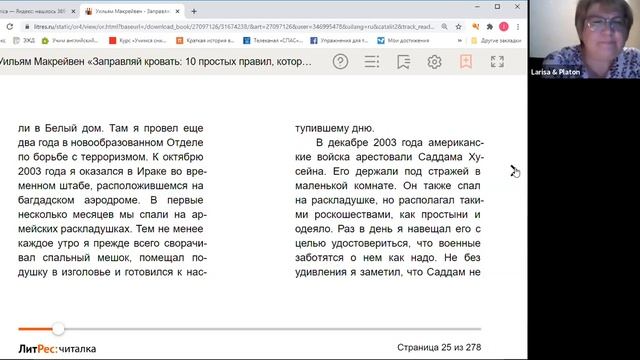Click the reading progress slider track

[x=250, y=329]
